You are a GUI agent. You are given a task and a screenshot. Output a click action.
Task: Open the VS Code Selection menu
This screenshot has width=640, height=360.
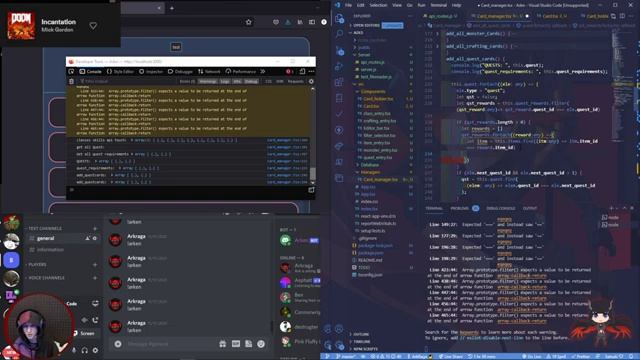(x=378, y=5)
